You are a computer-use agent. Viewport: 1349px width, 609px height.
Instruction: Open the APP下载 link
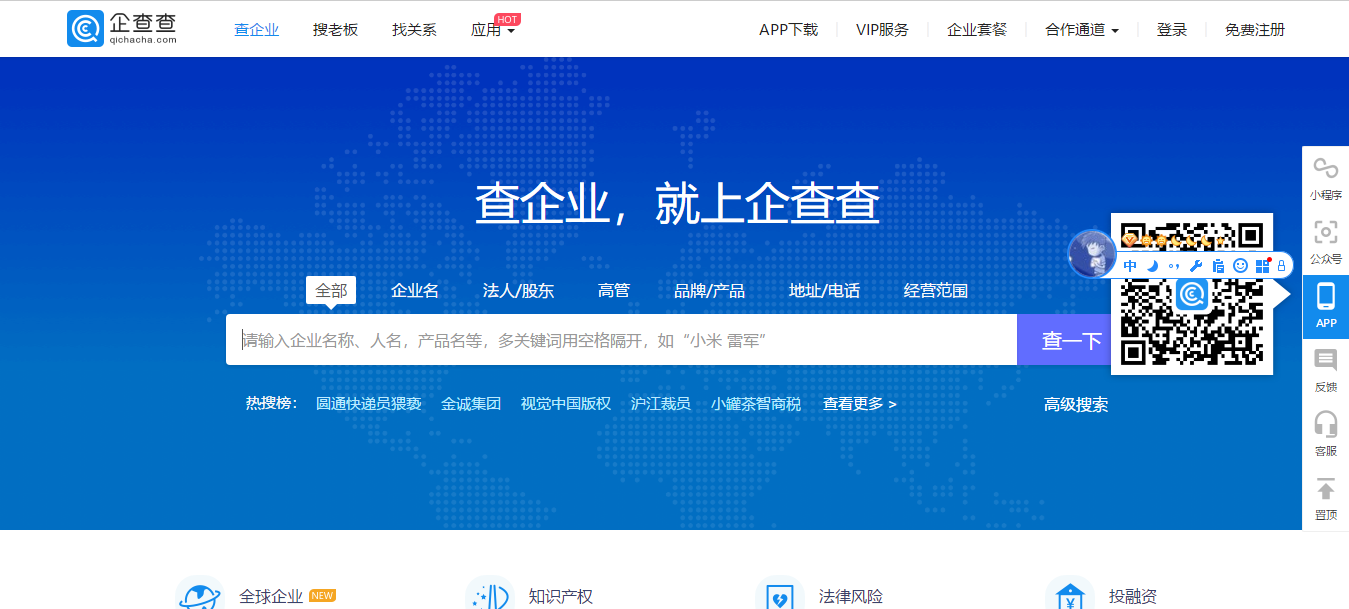tap(788, 30)
